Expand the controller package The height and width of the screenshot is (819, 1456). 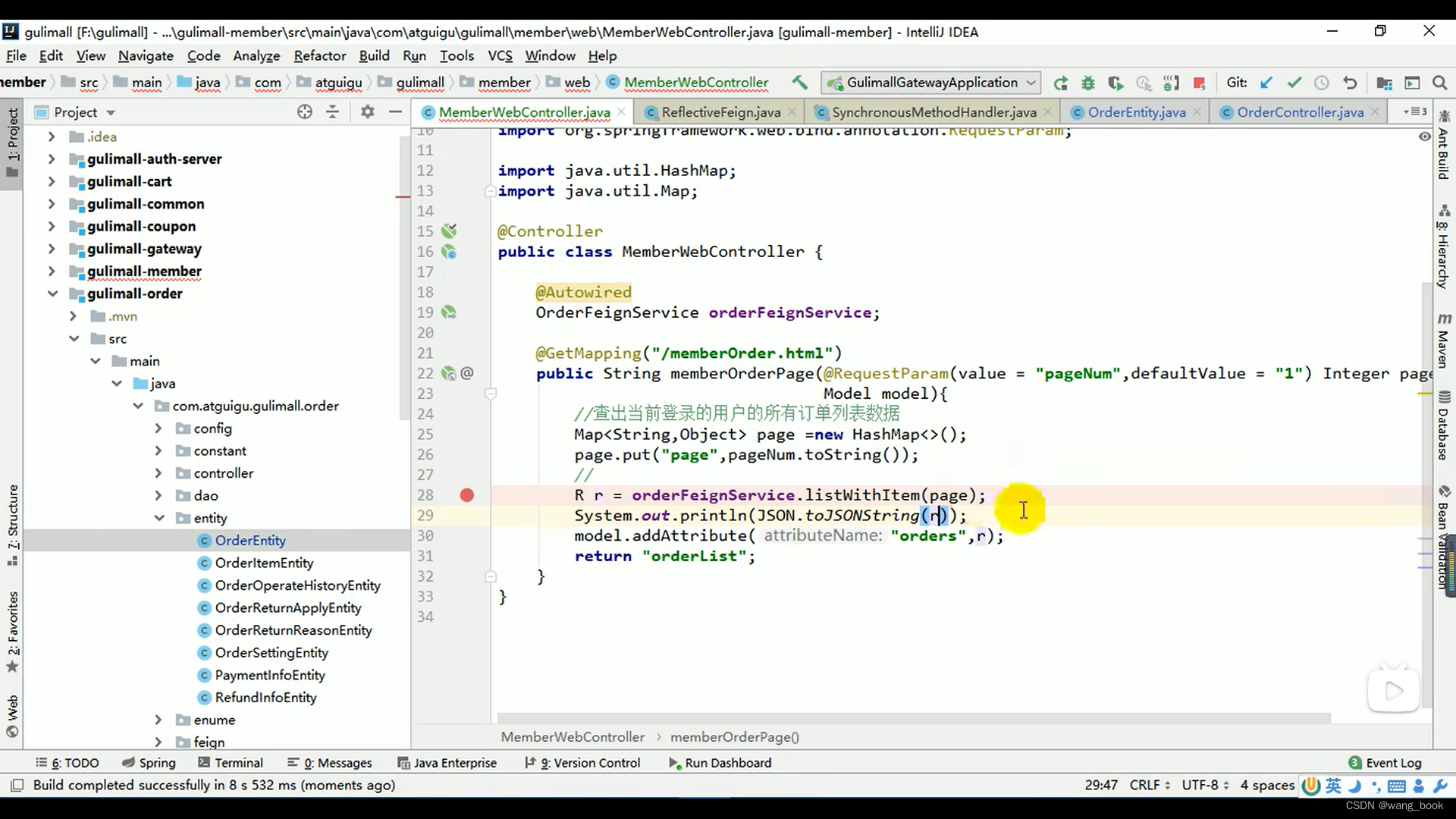pos(158,473)
